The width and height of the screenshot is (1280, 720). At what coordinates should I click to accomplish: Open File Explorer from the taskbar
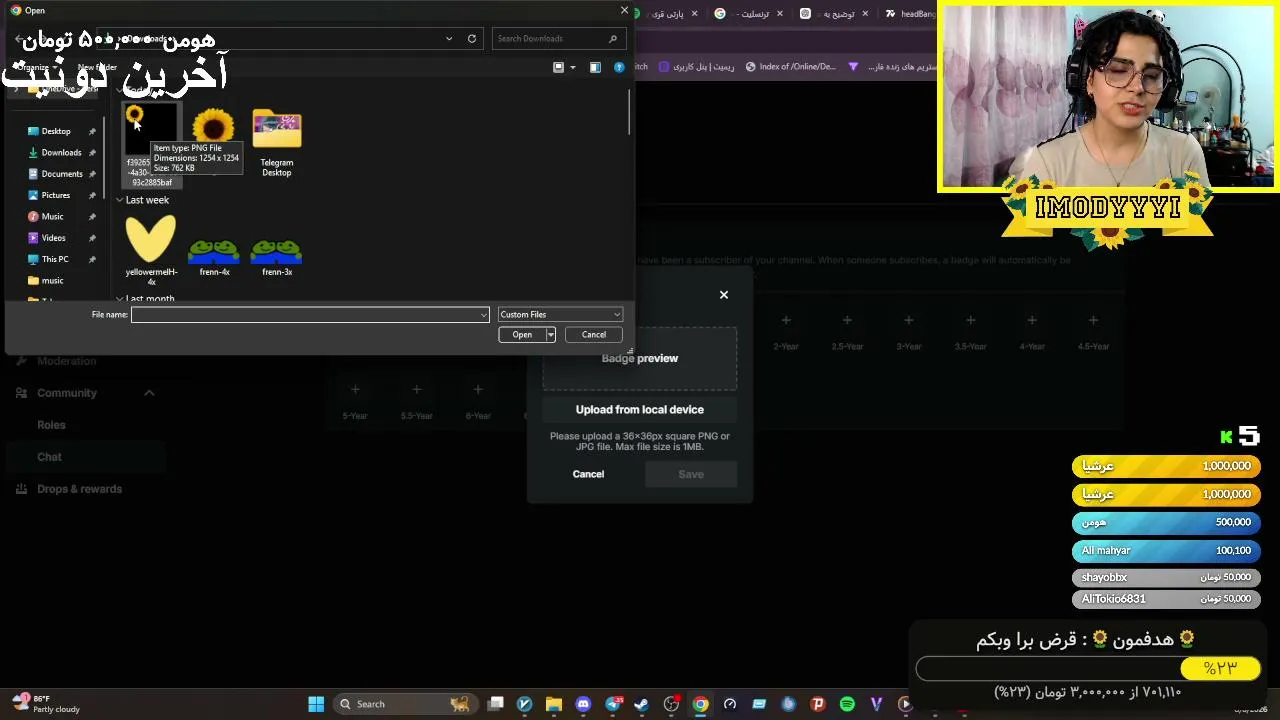pyautogui.click(x=554, y=704)
